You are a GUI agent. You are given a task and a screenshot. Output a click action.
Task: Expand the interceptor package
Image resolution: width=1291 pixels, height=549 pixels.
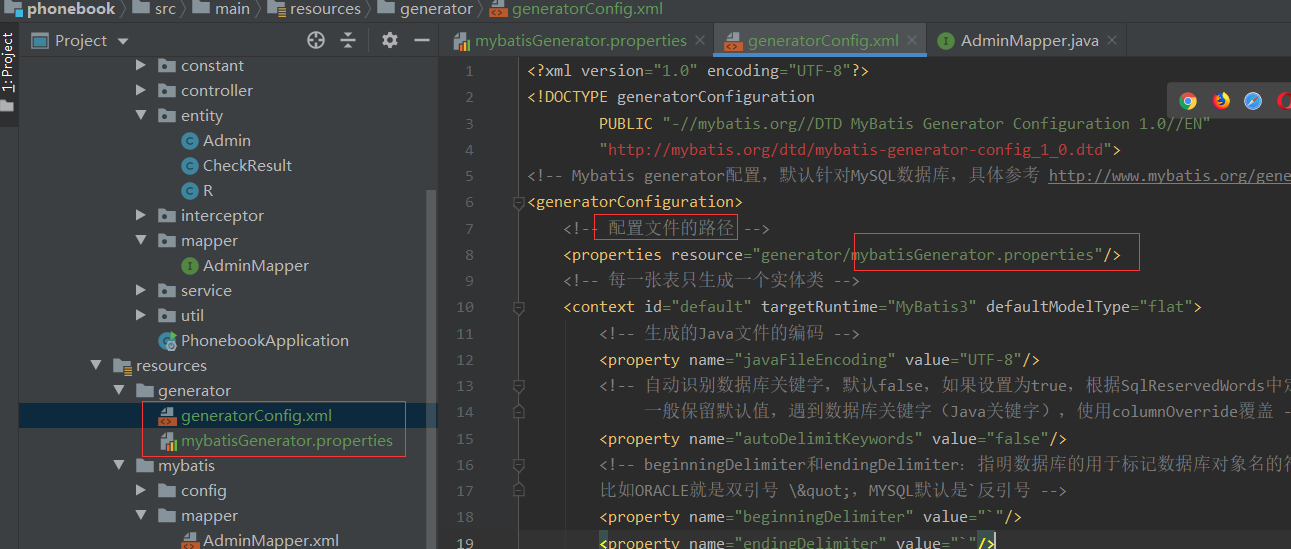pos(142,216)
